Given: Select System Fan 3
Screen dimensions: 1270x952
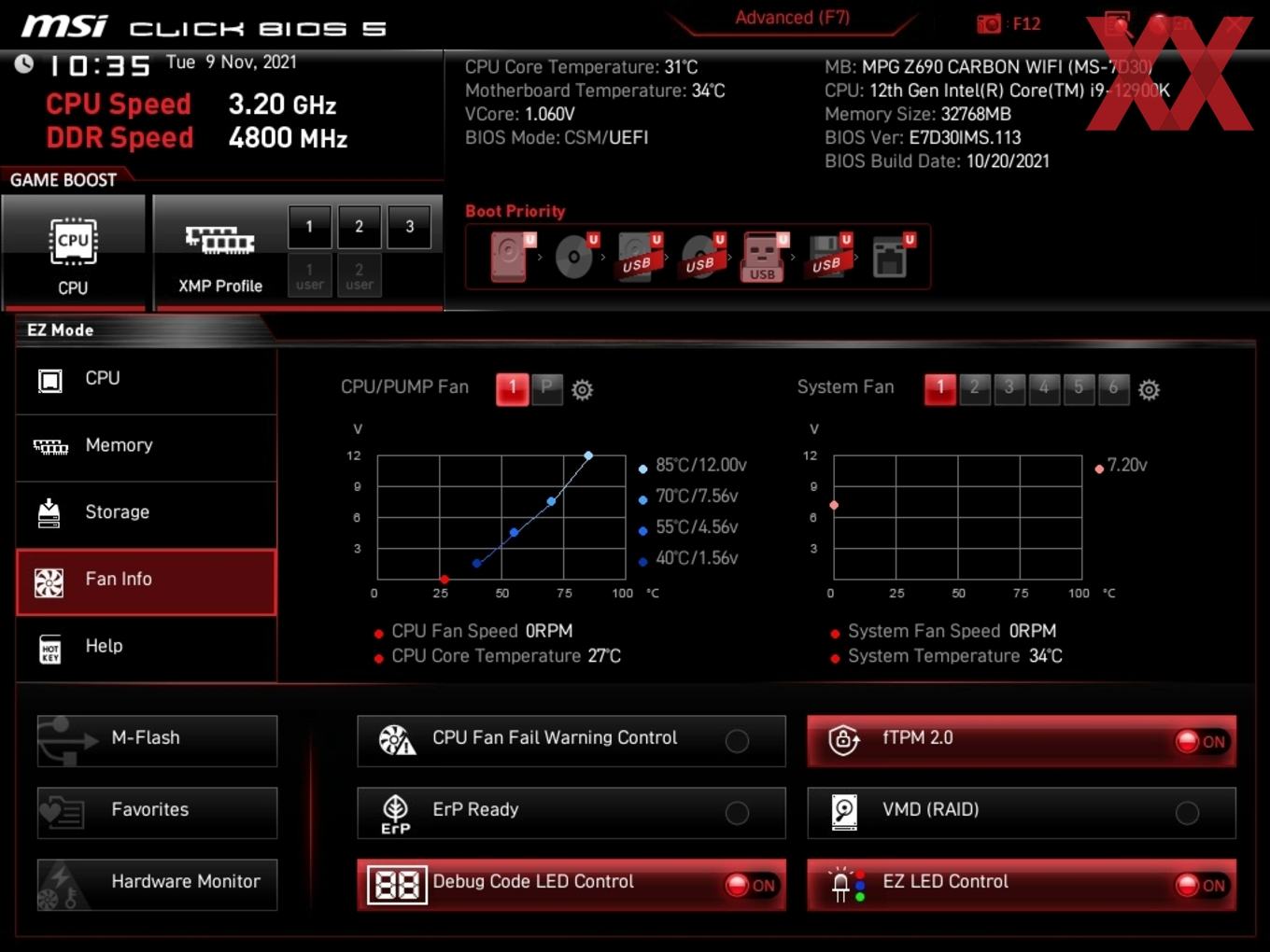Looking at the screenshot, I should click(1009, 388).
